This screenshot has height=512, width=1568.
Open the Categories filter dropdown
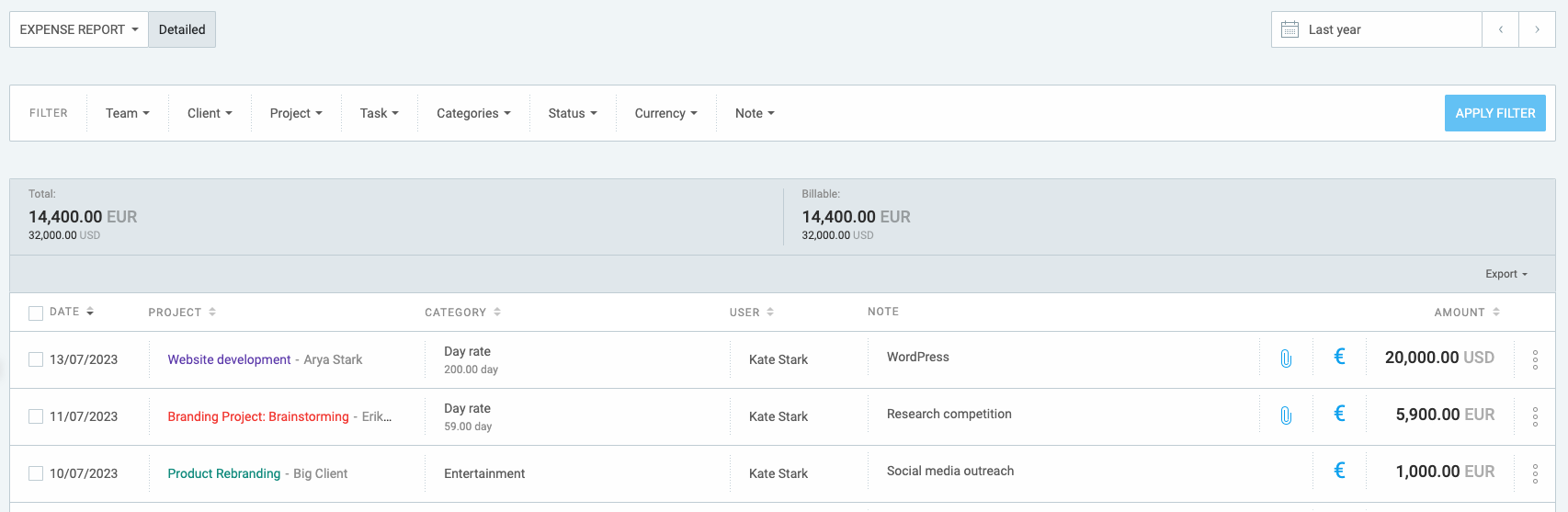pos(472,113)
